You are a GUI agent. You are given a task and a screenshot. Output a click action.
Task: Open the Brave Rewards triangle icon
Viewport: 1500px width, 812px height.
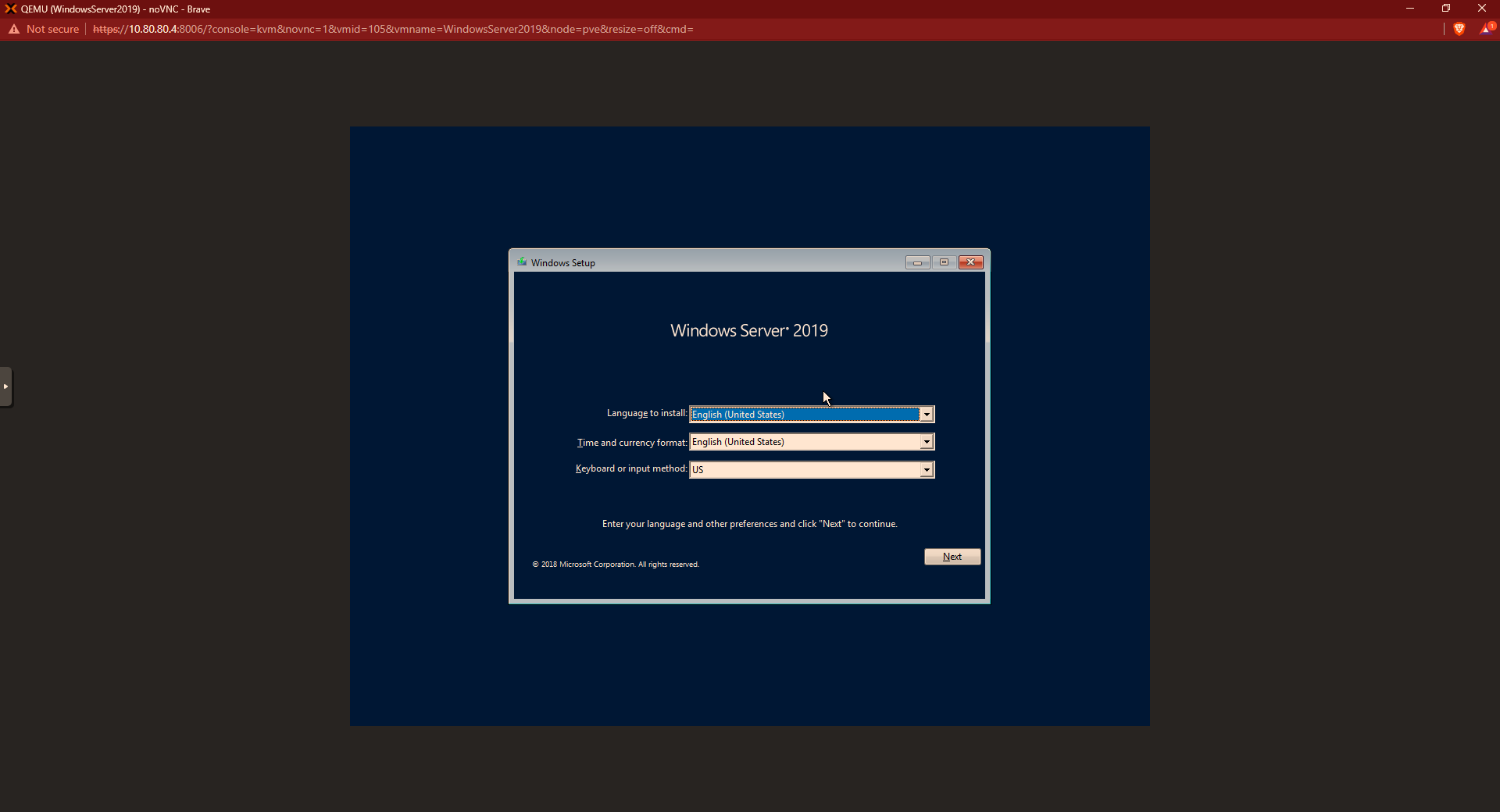point(1486,29)
